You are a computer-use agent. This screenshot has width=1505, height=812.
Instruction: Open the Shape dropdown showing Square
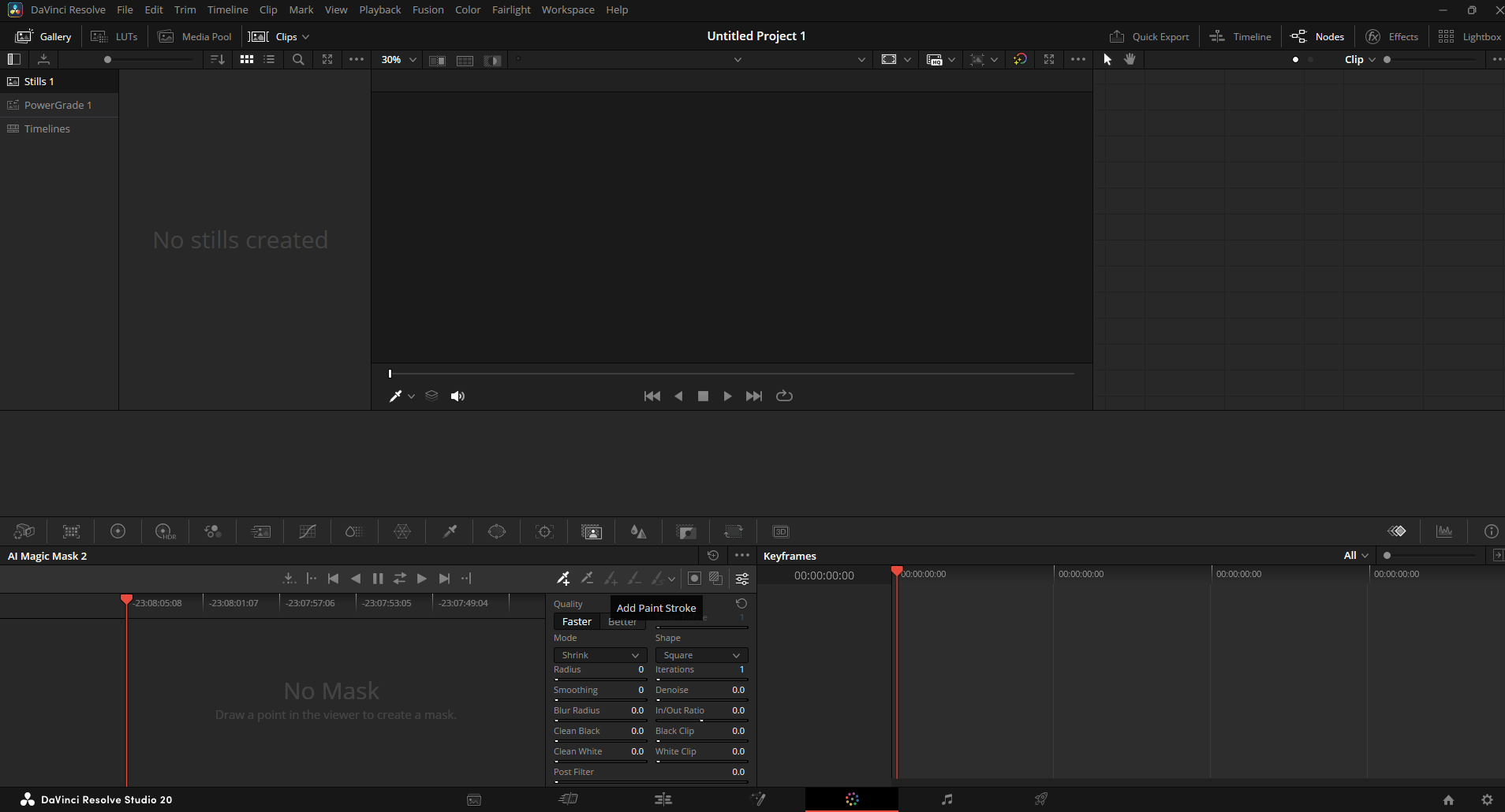[701, 655]
